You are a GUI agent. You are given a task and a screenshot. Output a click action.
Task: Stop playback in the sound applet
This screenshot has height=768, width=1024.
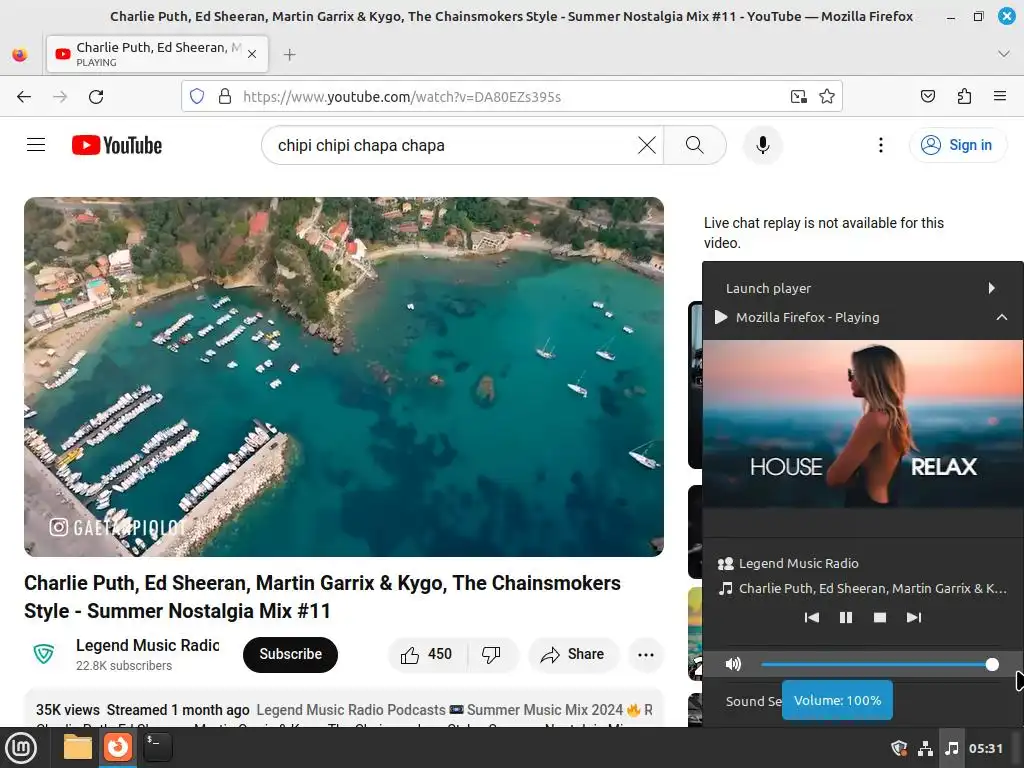click(880, 617)
